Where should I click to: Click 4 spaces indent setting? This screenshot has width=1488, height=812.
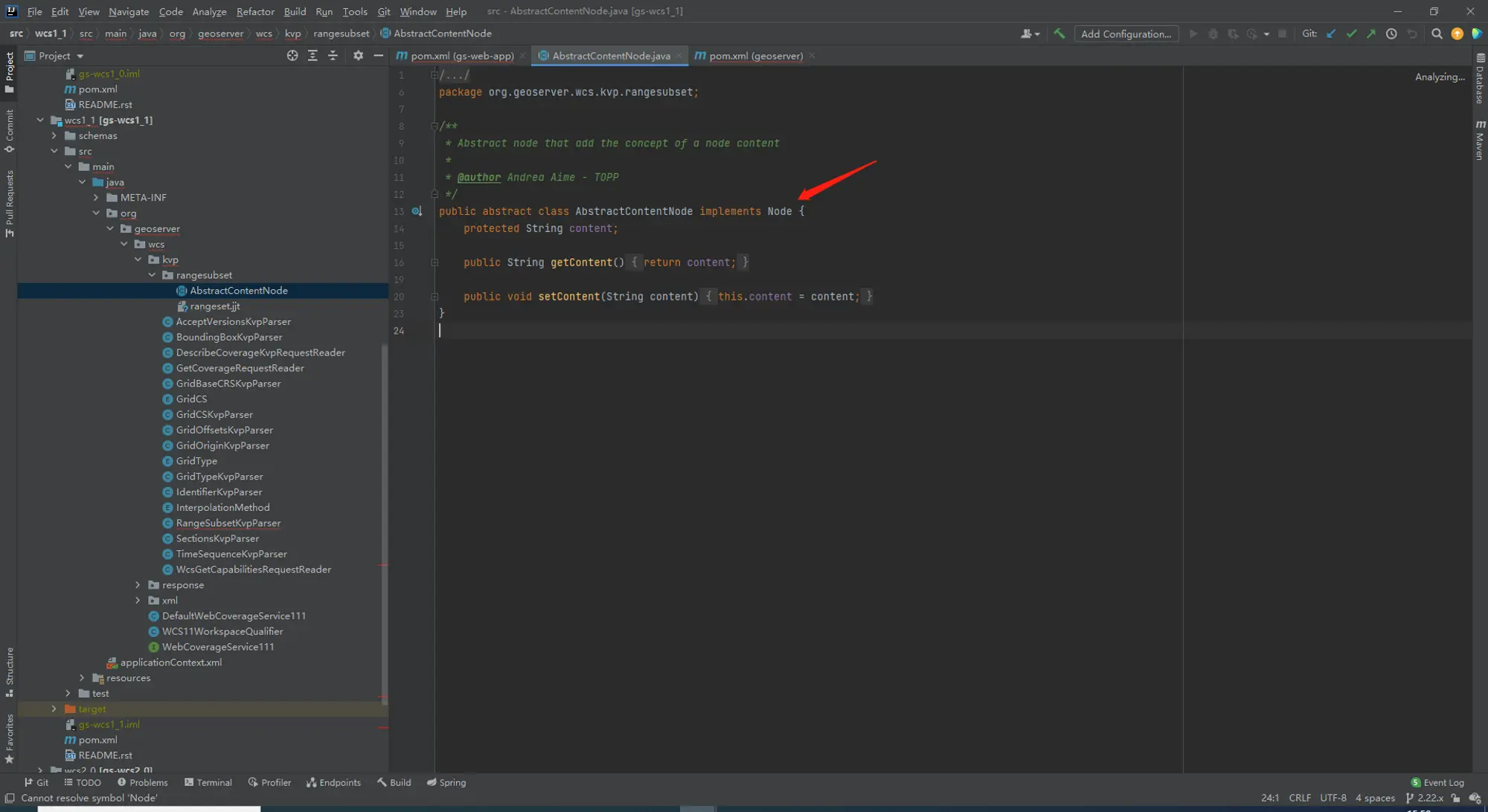(x=1375, y=798)
